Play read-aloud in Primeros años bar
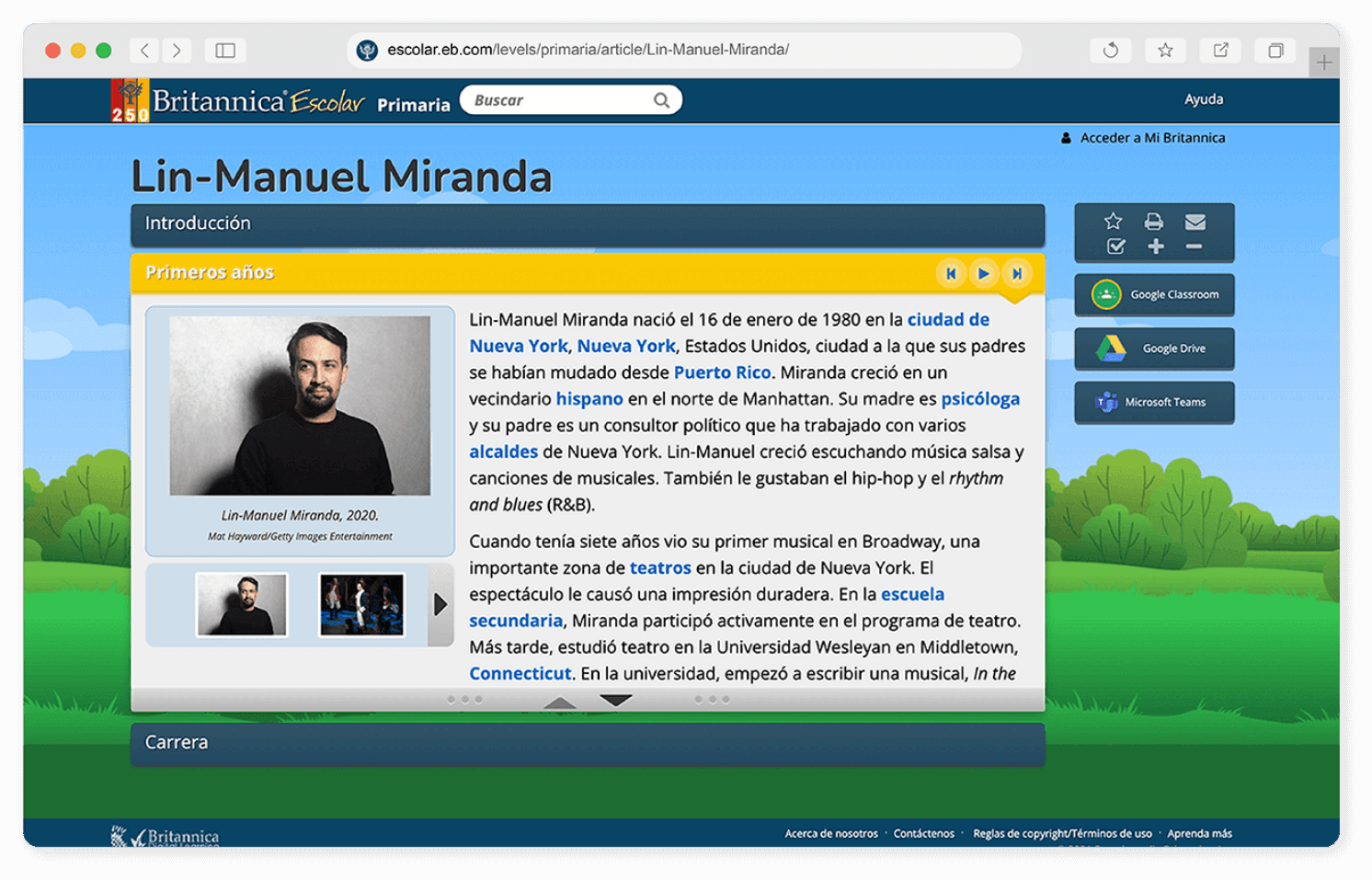Image resolution: width=1372 pixels, height=880 pixels. point(983,273)
